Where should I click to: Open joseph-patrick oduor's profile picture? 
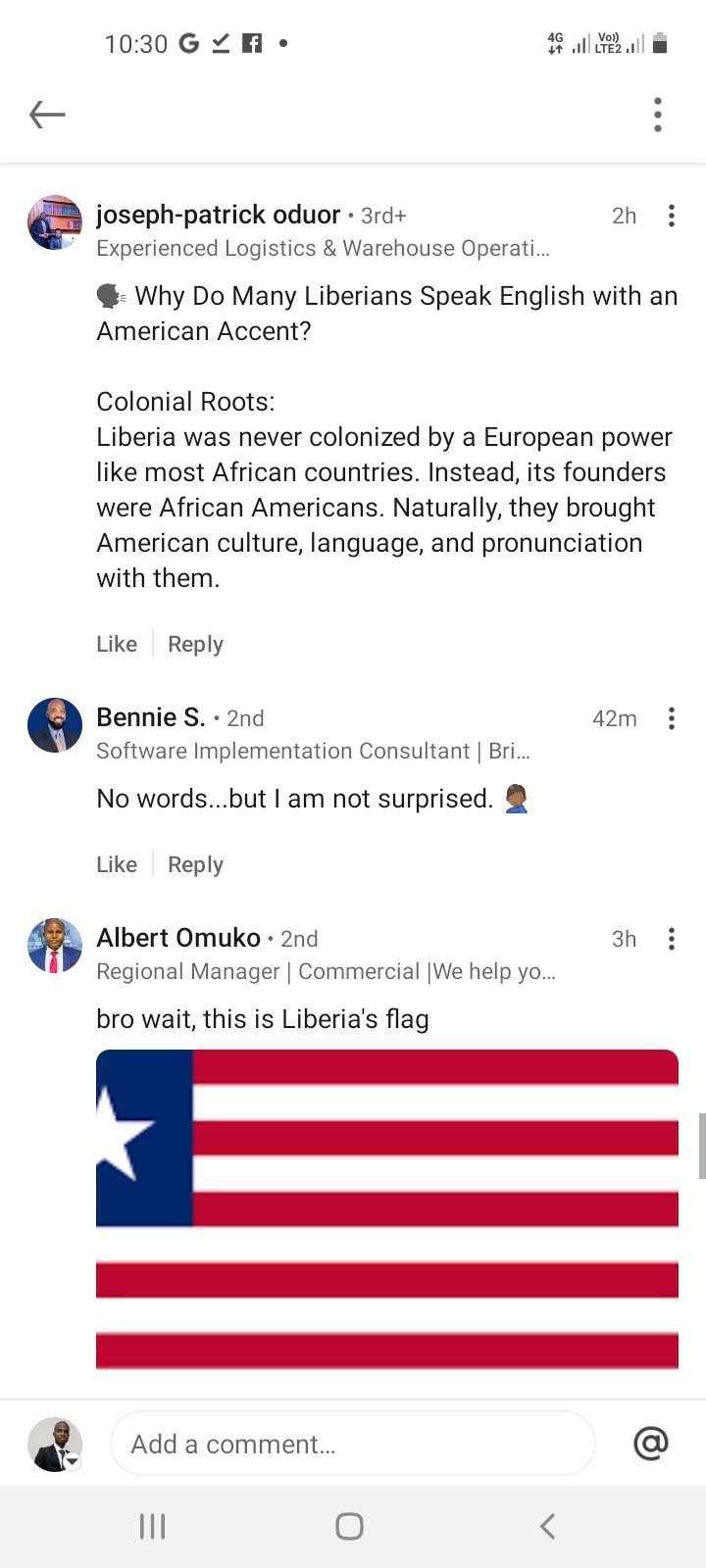coord(55,222)
